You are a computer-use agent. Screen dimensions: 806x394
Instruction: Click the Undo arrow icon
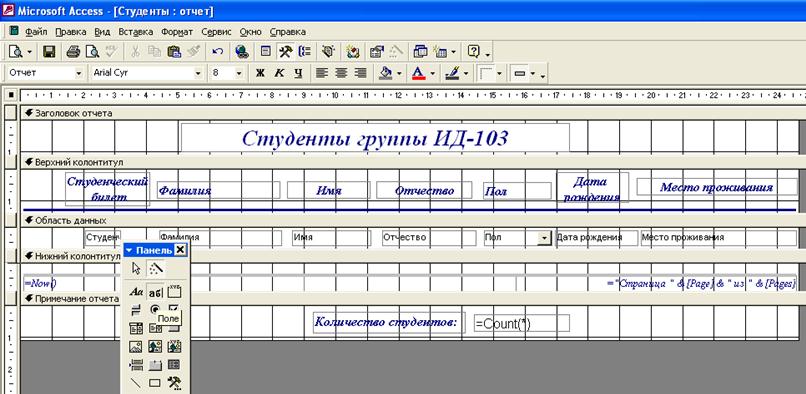(217, 51)
